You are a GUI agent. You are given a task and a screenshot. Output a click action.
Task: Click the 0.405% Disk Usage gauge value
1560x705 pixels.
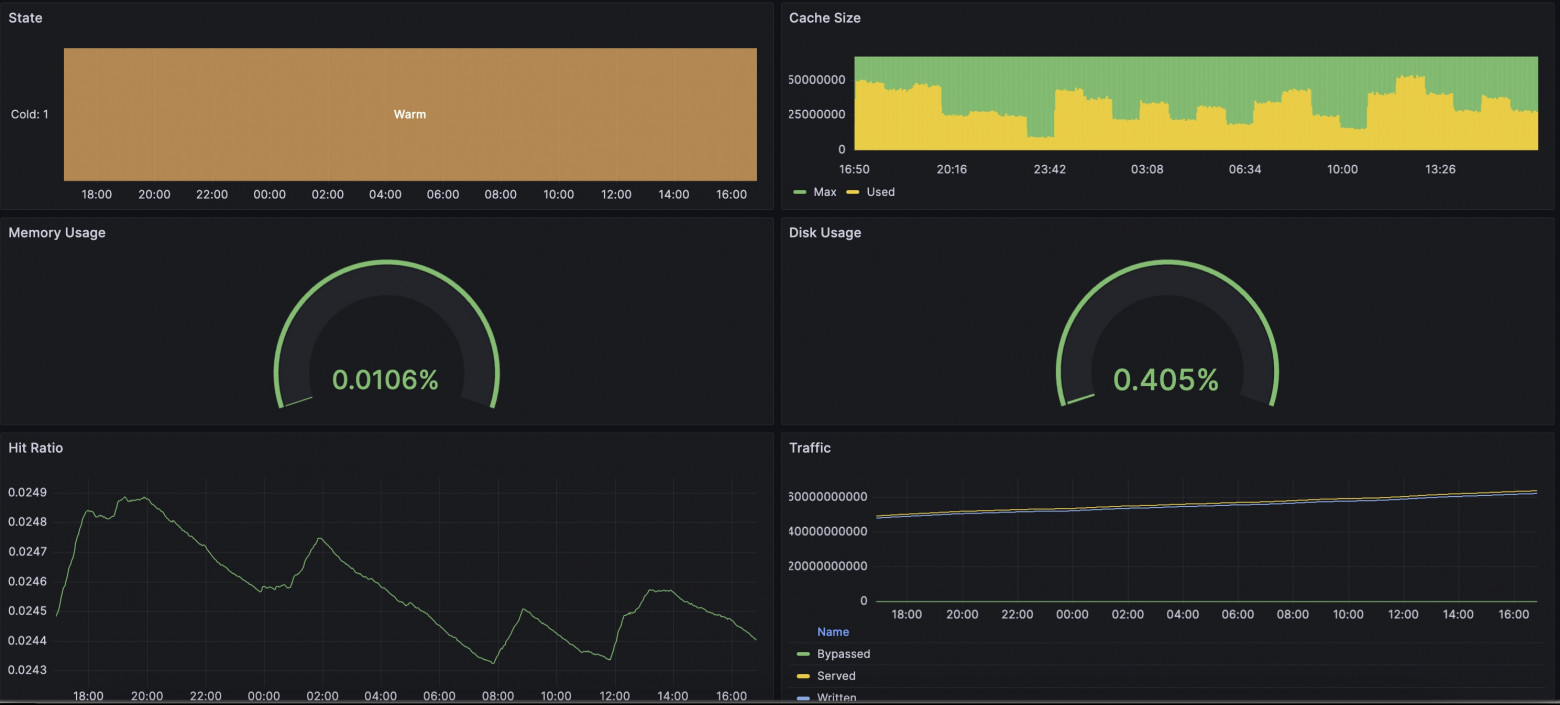(x=1166, y=380)
